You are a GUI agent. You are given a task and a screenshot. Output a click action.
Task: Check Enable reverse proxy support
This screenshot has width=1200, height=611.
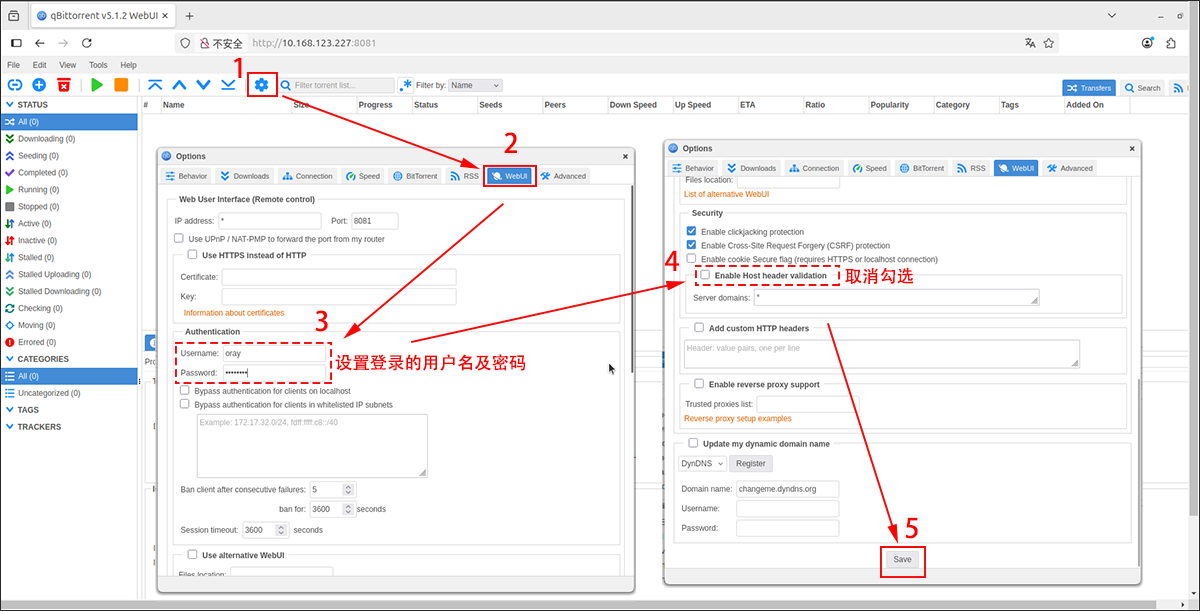[699, 384]
